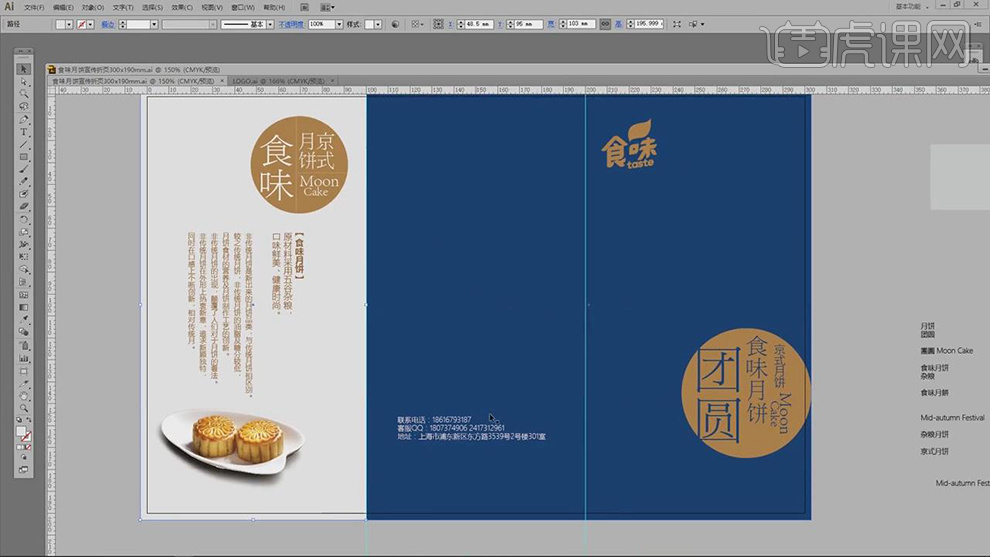Select the Rotate tool
Image resolution: width=990 pixels, height=557 pixels.
coord(23,220)
